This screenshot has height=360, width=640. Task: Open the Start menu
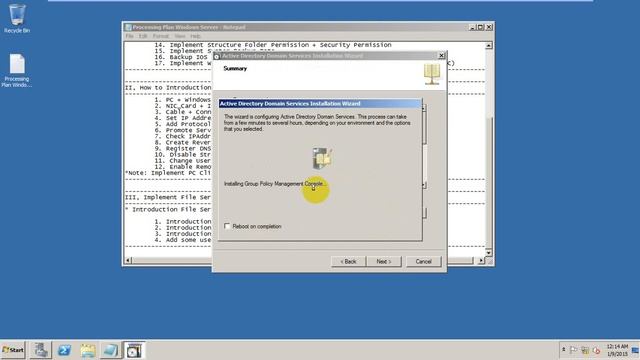click(13, 350)
